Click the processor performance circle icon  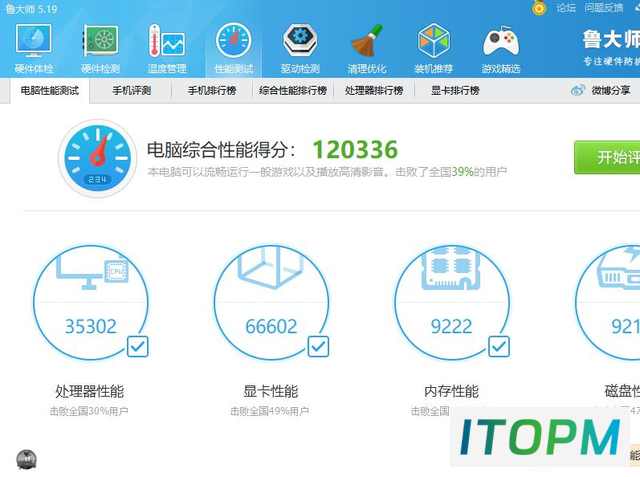click(x=91, y=302)
